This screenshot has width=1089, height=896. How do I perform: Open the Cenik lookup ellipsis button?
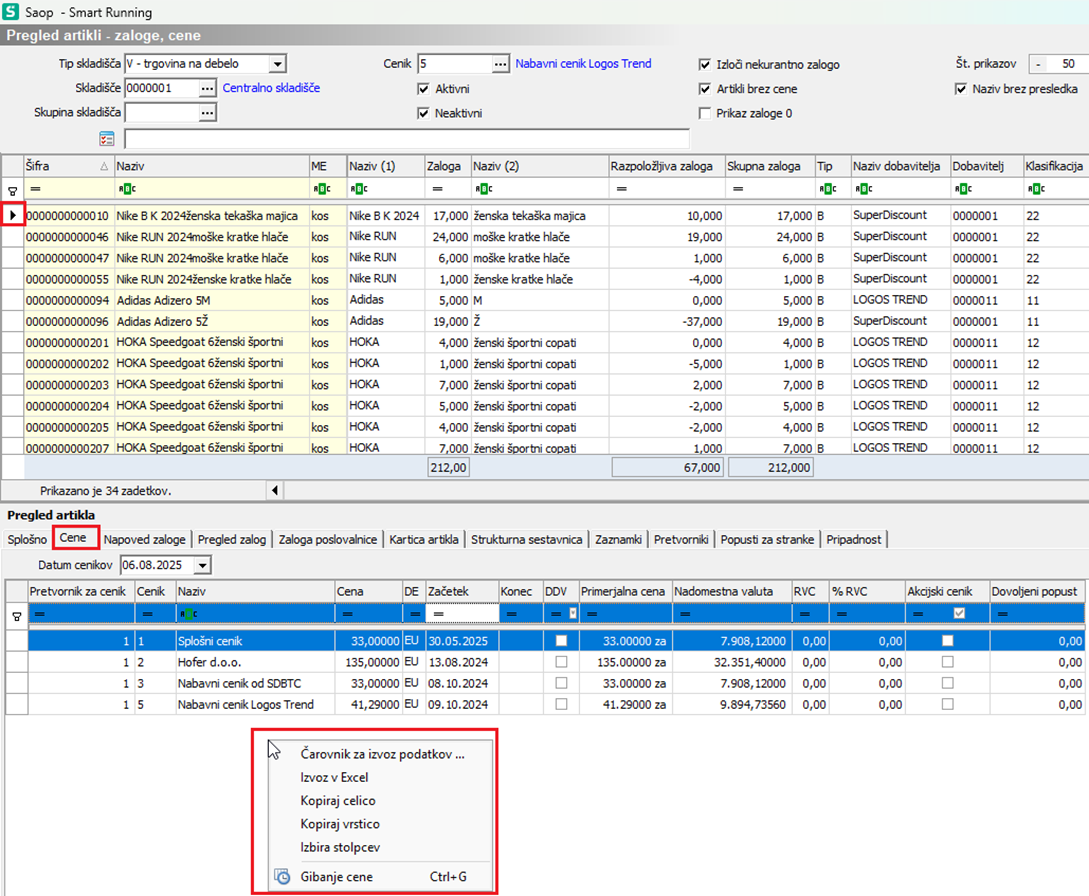pos(500,64)
